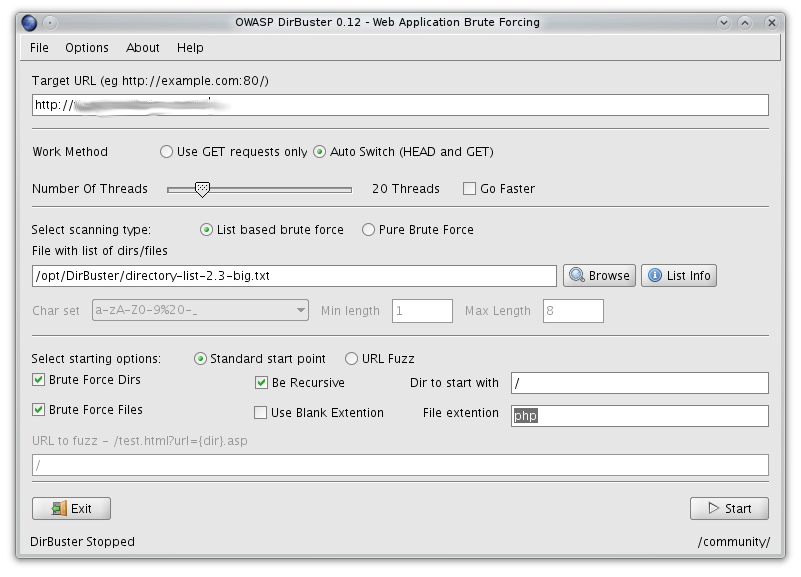Click the File extention text field
Screen dimensions: 801x577
[x=639, y=415]
